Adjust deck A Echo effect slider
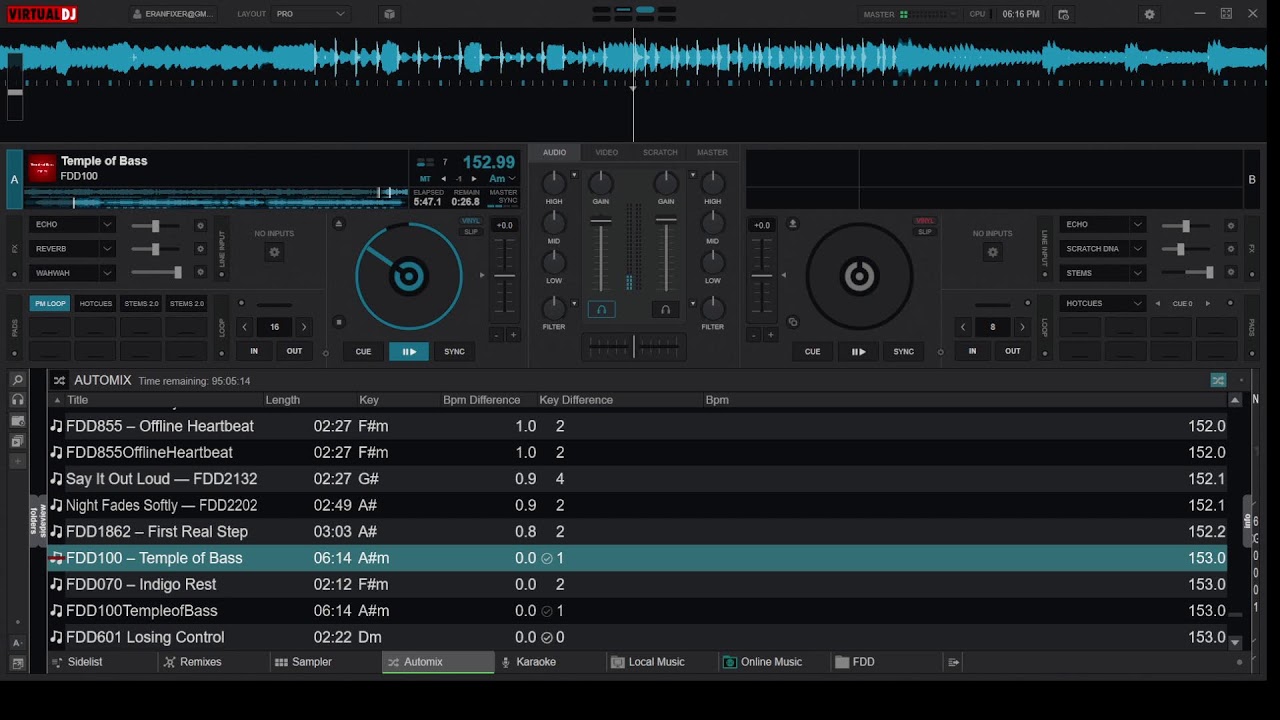 pyautogui.click(x=157, y=226)
